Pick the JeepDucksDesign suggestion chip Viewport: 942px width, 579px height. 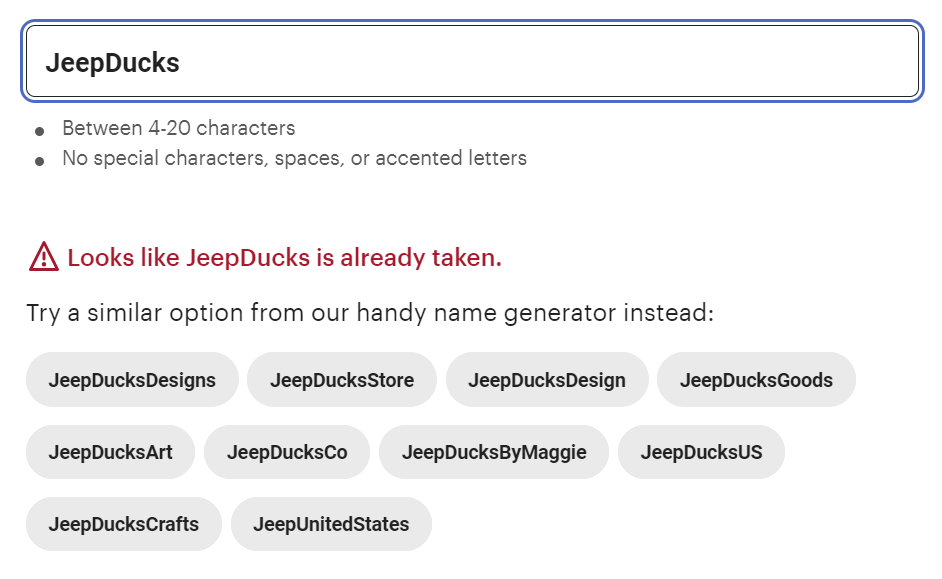(x=546, y=380)
